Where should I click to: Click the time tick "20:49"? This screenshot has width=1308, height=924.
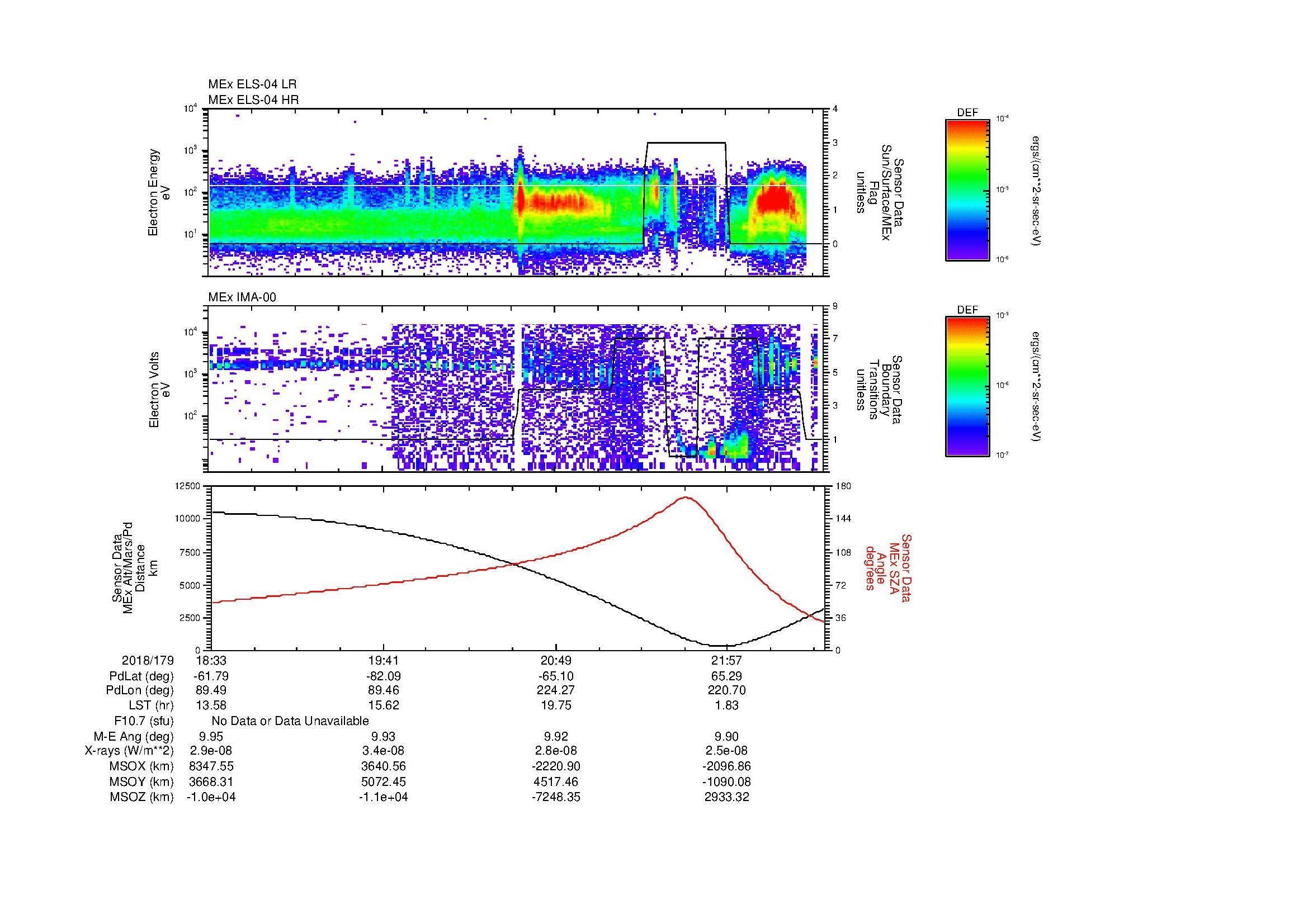pos(555,661)
